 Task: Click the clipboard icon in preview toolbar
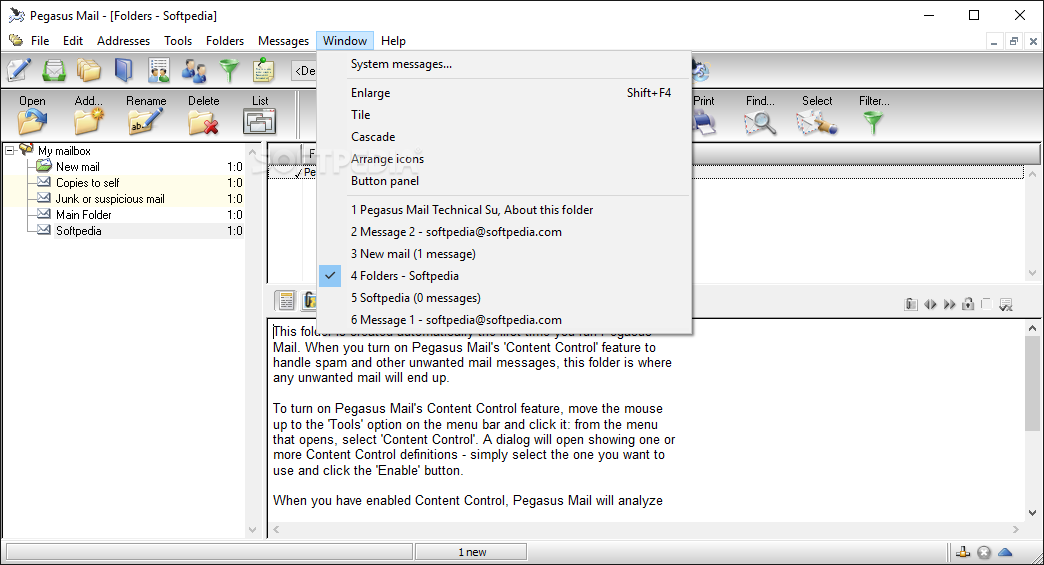911,304
